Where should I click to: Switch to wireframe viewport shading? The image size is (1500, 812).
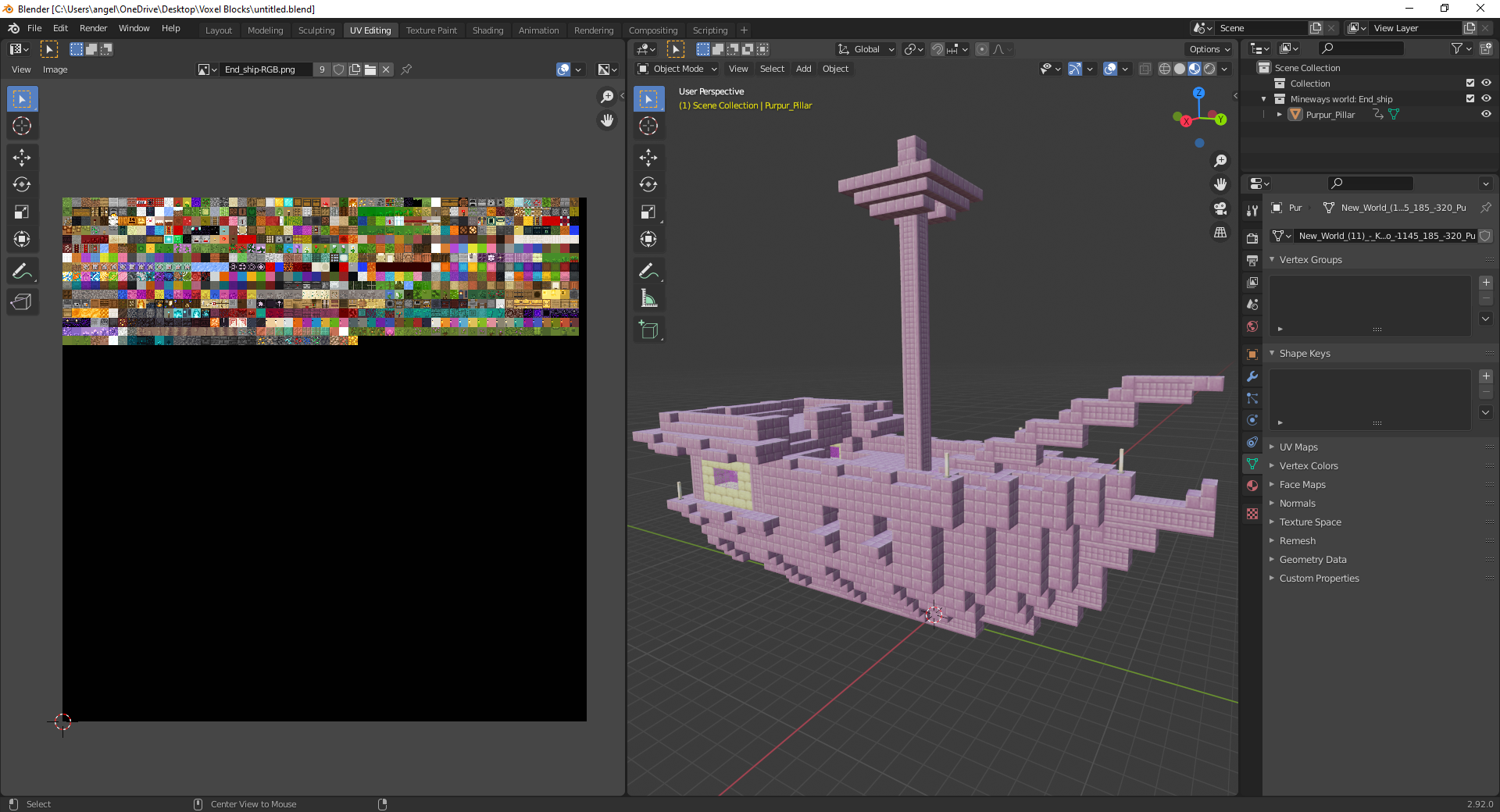[1165, 69]
